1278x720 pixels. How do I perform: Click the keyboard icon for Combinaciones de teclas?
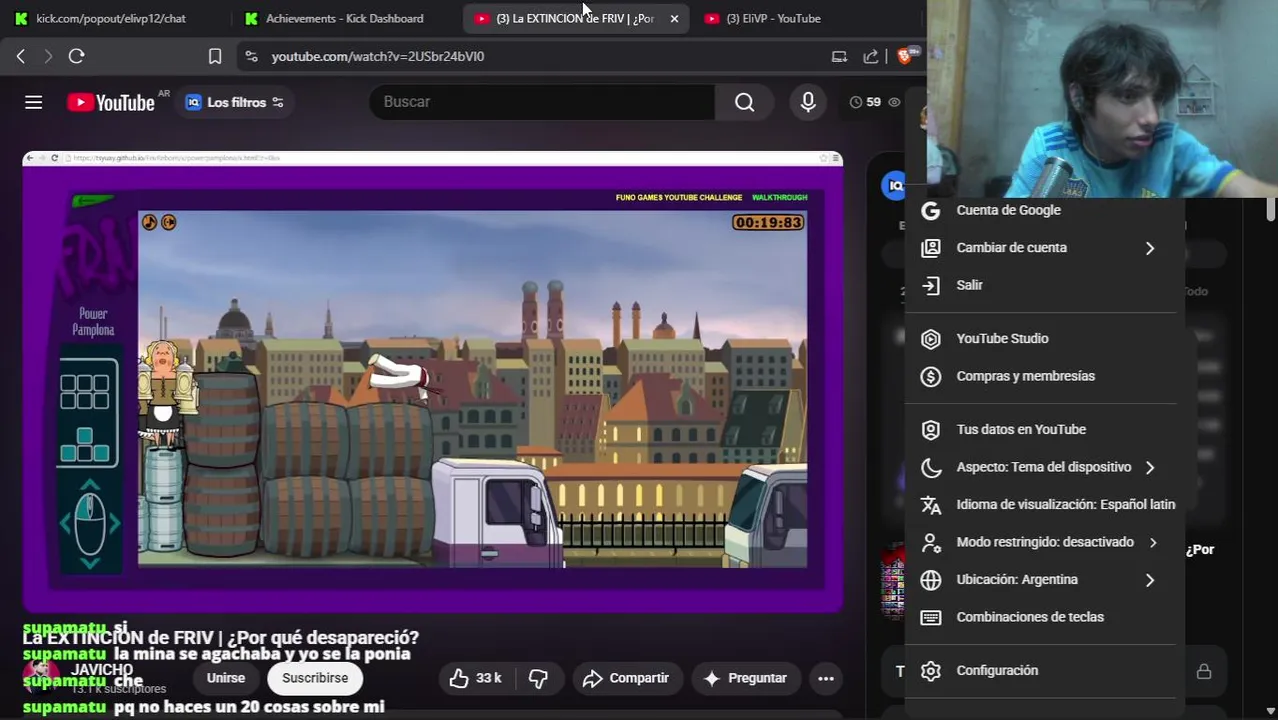click(x=931, y=617)
